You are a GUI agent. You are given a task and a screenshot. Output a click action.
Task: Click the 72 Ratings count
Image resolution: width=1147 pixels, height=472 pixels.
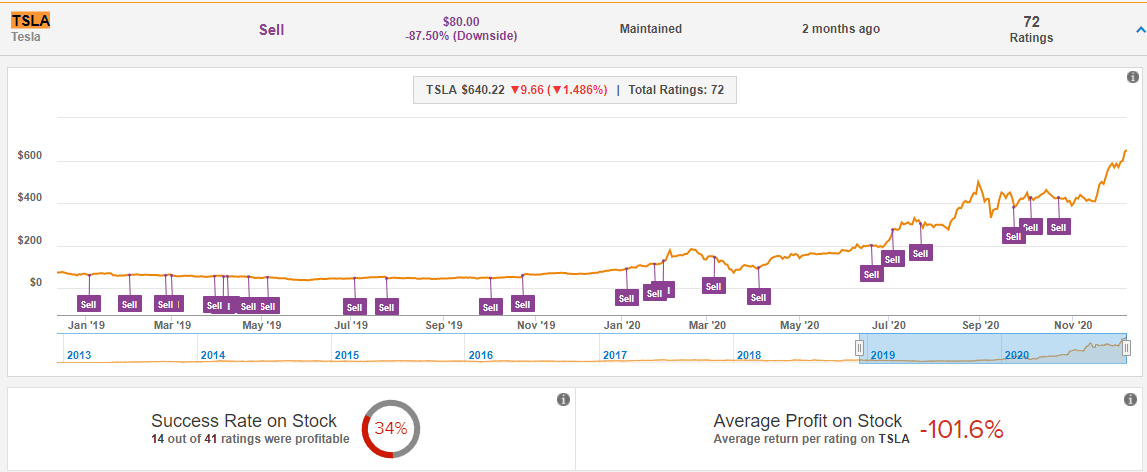[1031, 29]
